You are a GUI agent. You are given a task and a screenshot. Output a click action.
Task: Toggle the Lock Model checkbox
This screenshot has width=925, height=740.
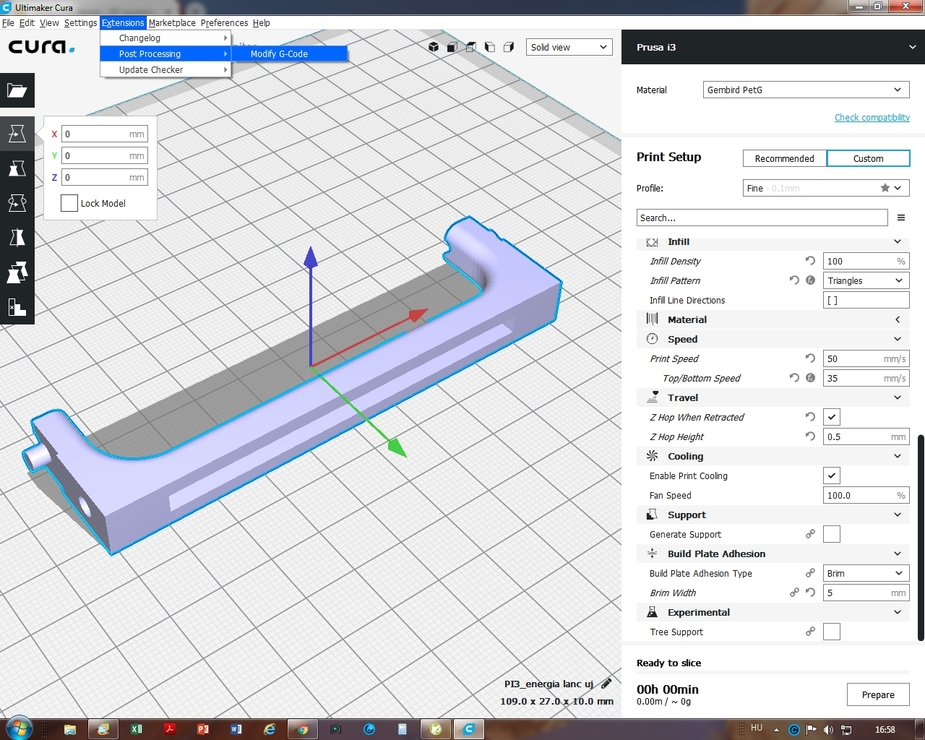point(69,203)
